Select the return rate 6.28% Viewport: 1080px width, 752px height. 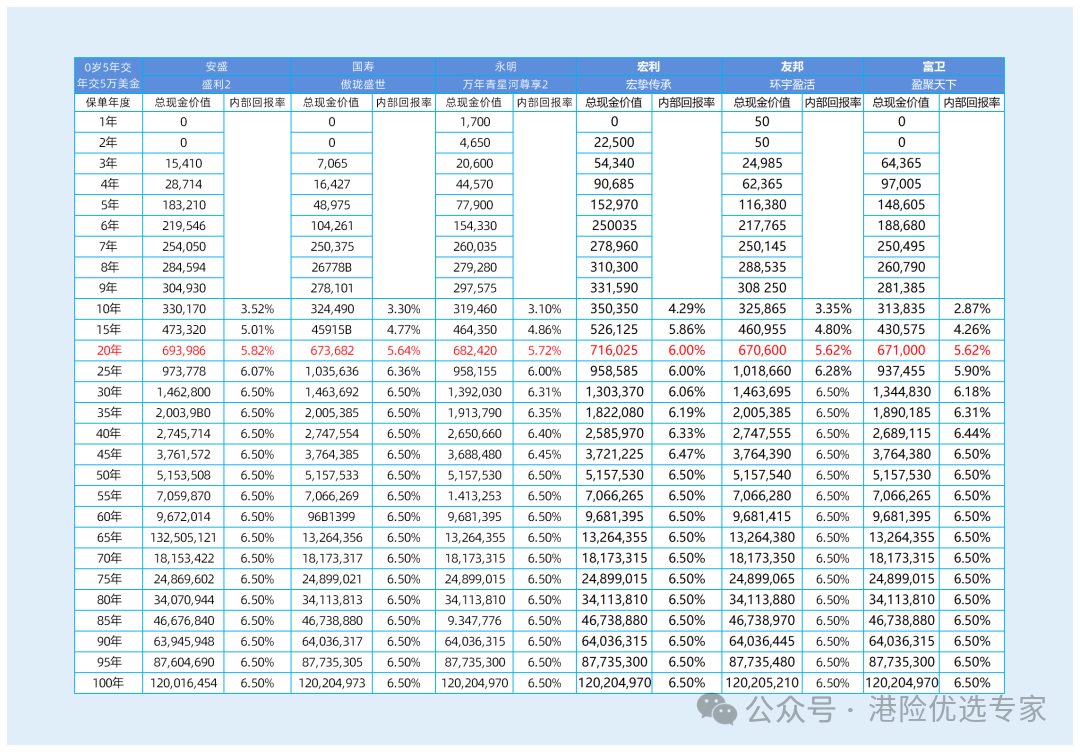point(833,371)
